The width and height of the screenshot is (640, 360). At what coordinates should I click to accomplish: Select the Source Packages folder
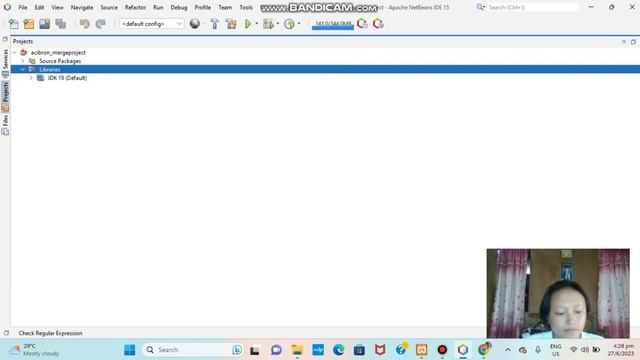tap(60, 61)
